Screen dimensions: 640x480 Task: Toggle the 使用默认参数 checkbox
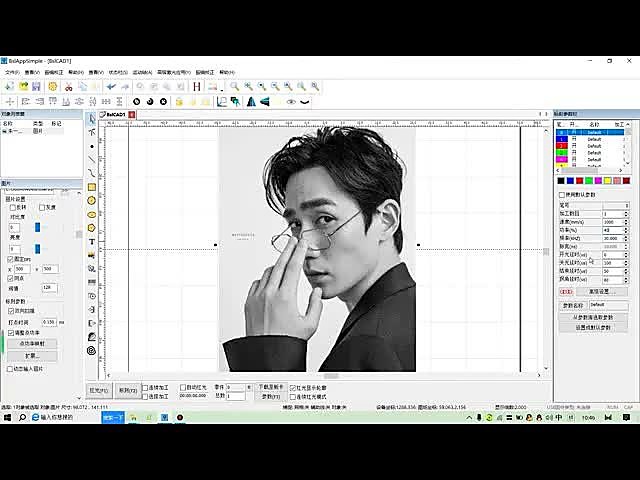[562, 195]
